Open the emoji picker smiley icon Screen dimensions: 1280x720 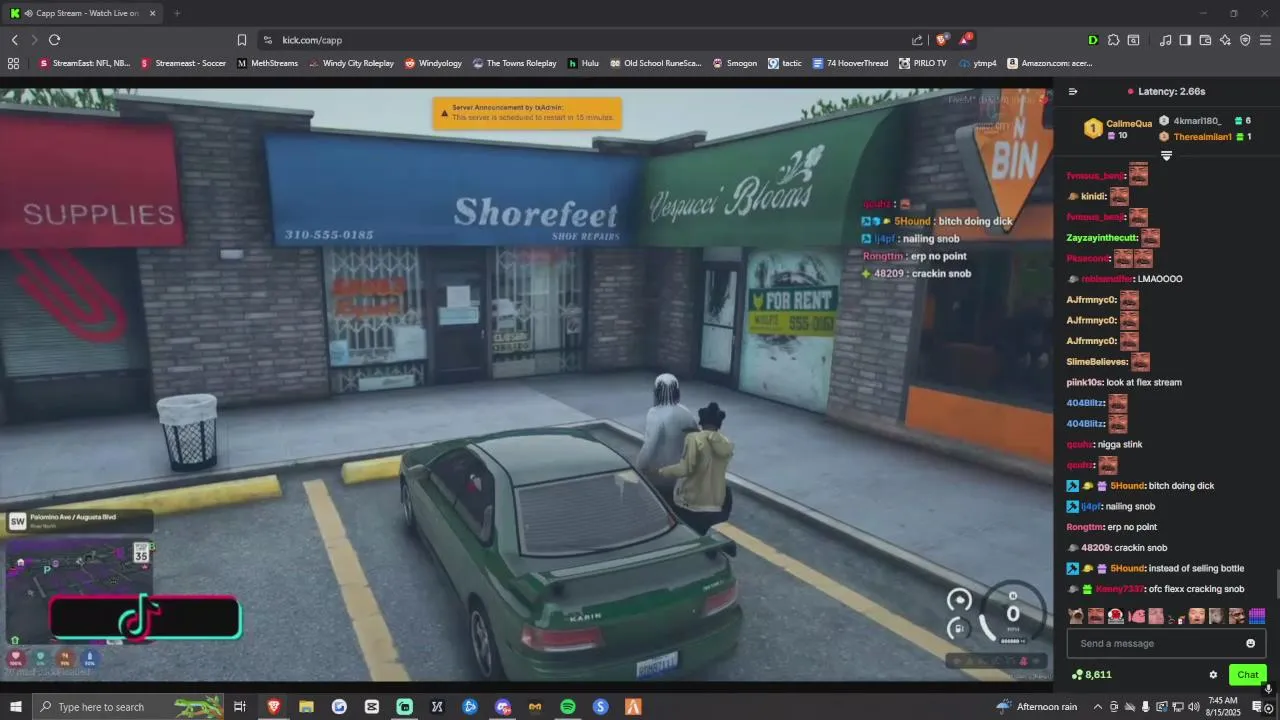[1250, 643]
